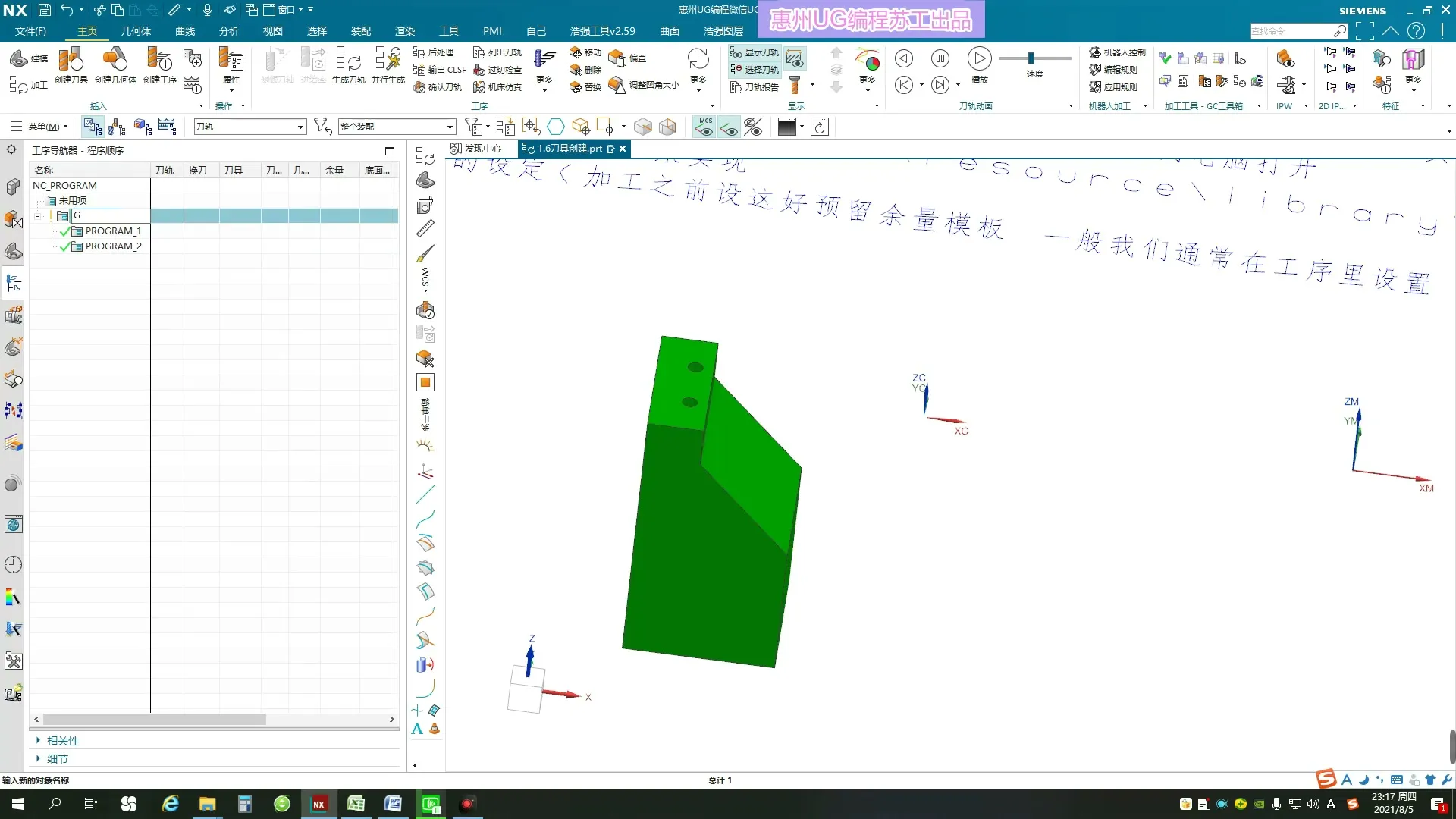The image size is (1456, 819).
Task: Open the 几何体 ribbon tab
Action: click(136, 31)
